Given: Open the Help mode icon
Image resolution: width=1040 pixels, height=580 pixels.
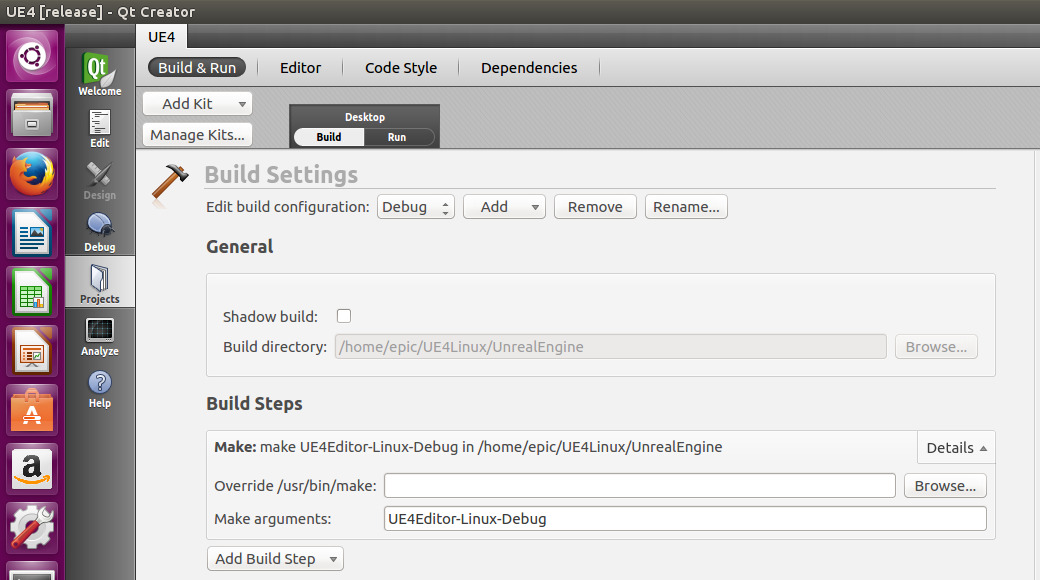Looking at the screenshot, I should point(99,388).
